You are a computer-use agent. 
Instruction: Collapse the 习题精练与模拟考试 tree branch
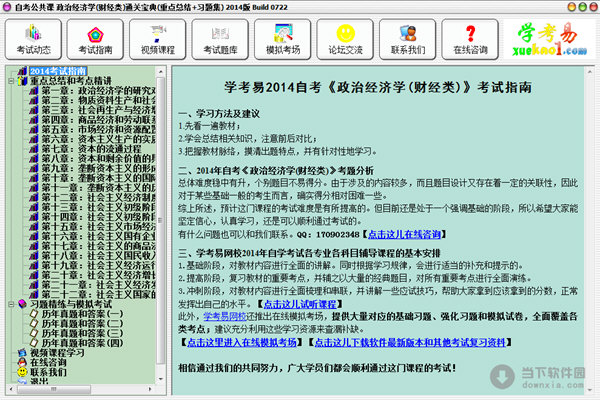point(11,304)
